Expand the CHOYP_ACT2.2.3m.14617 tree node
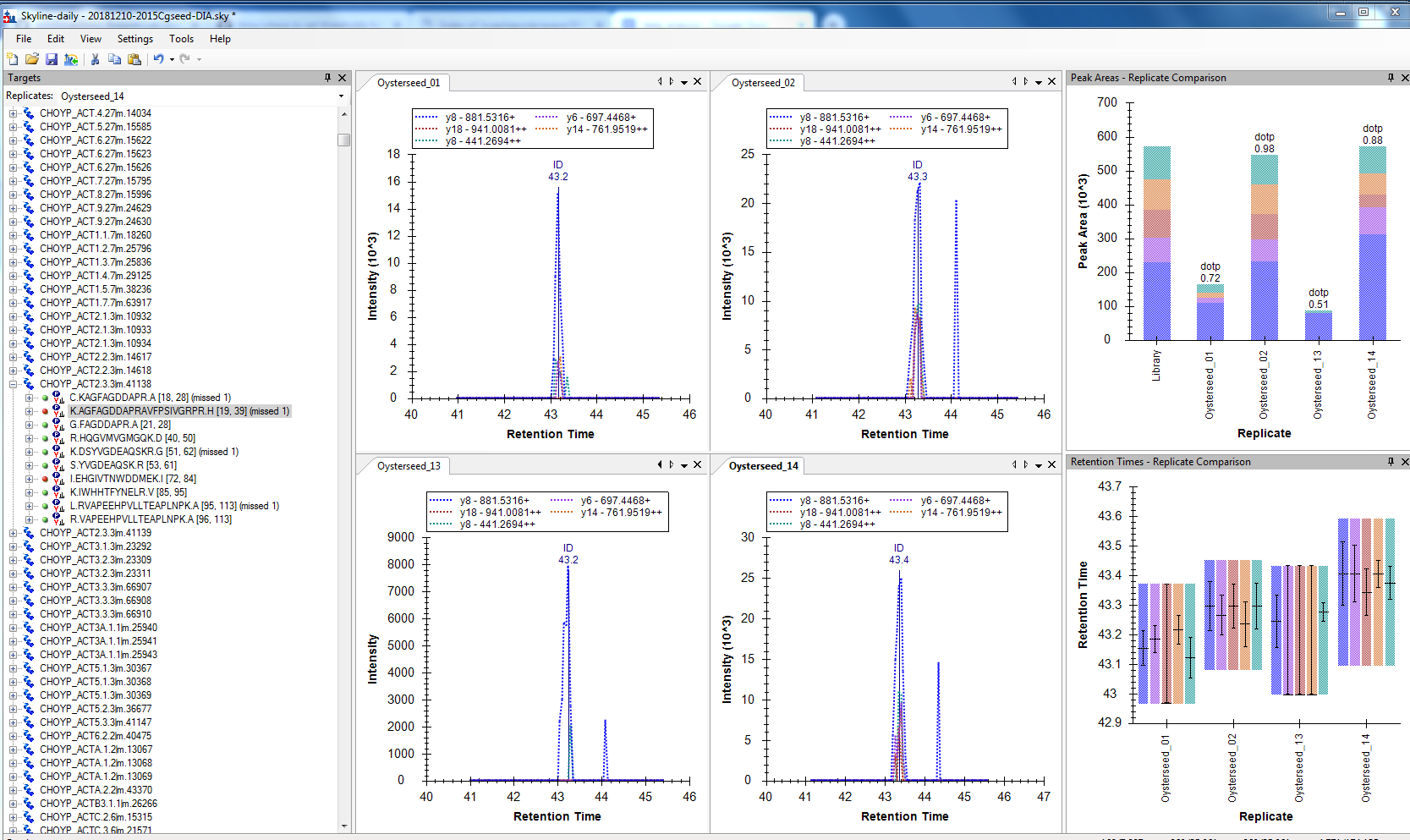The width and height of the screenshot is (1410, 840). click(14, 356)
